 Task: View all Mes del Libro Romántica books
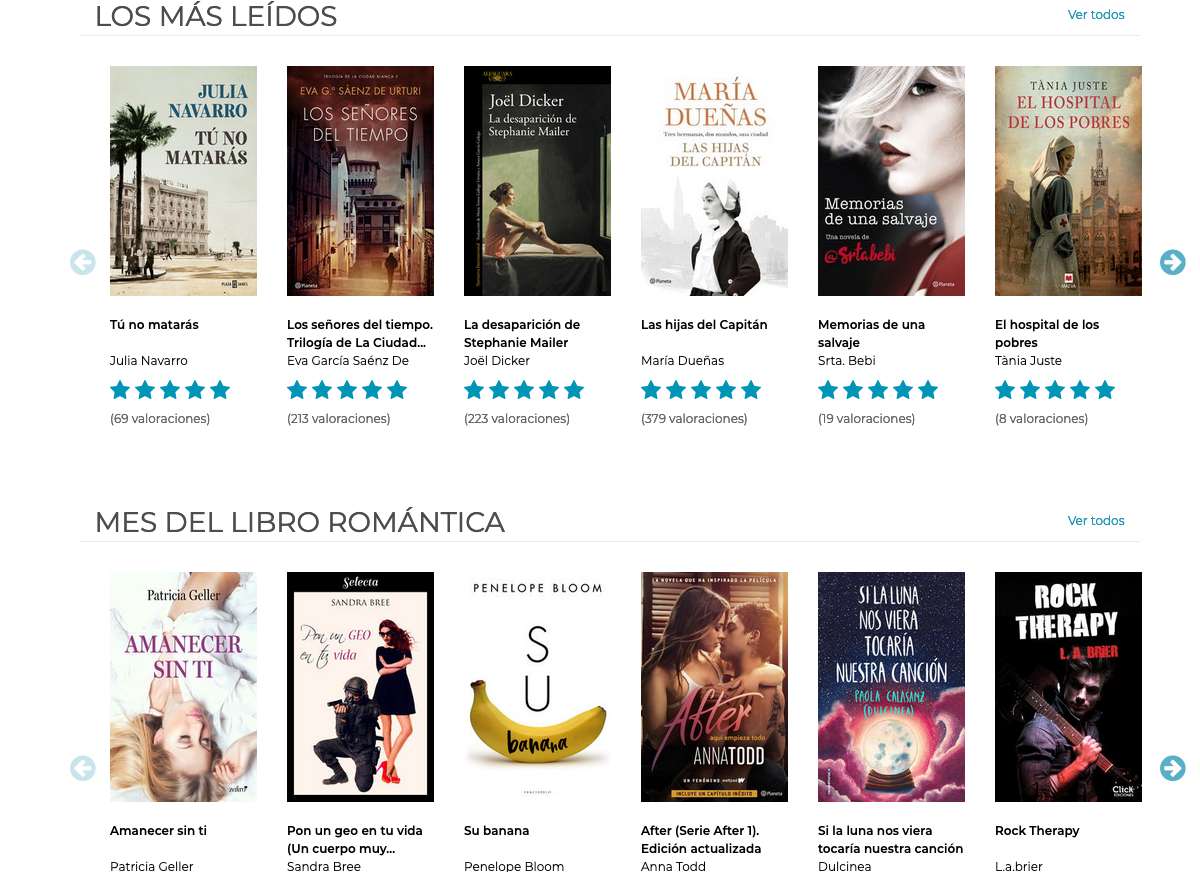[x=1096, y=521]
